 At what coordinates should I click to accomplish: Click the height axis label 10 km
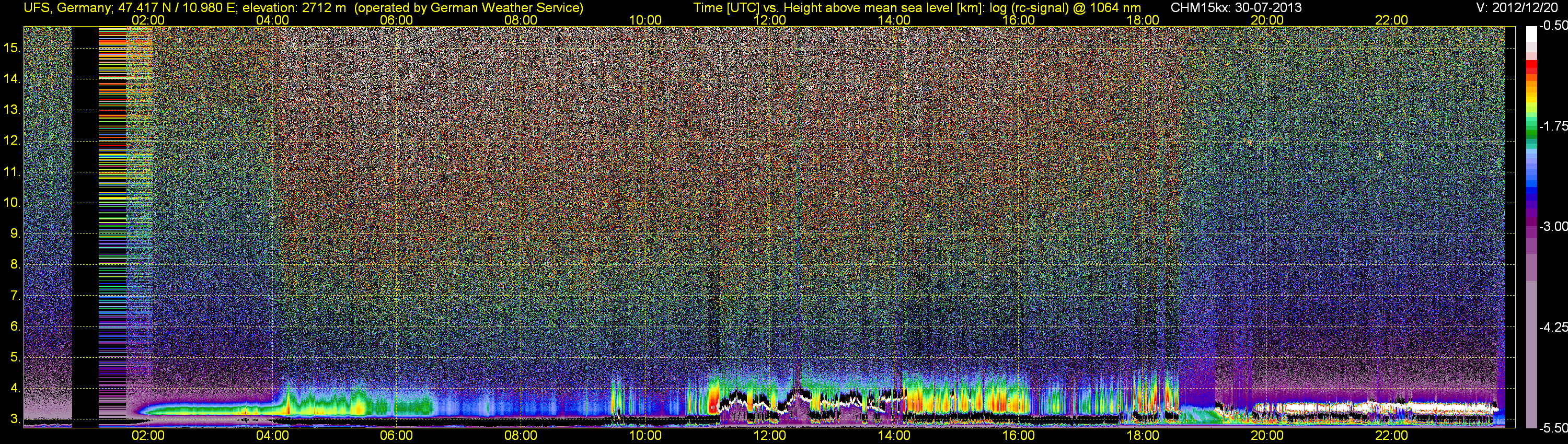pos(11,203)
